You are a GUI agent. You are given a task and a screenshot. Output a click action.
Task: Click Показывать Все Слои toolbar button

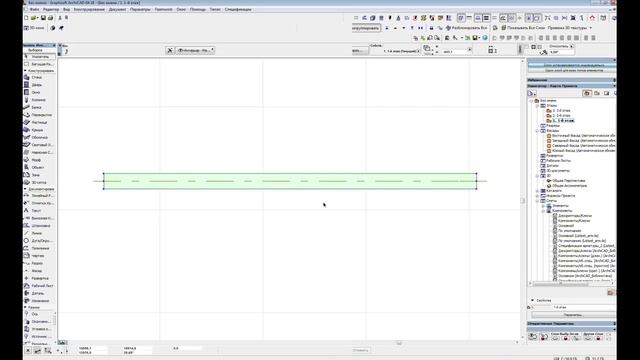(x=523, y=28)
